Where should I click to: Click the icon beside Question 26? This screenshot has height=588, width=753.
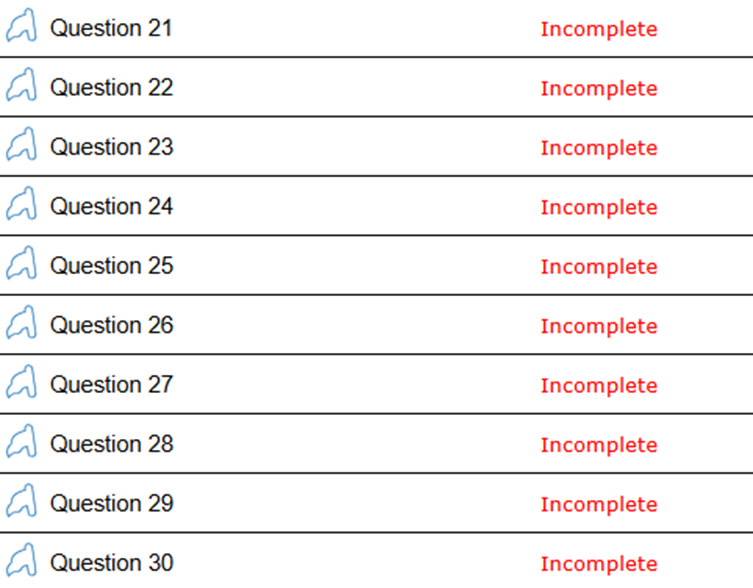click(21, 325)
